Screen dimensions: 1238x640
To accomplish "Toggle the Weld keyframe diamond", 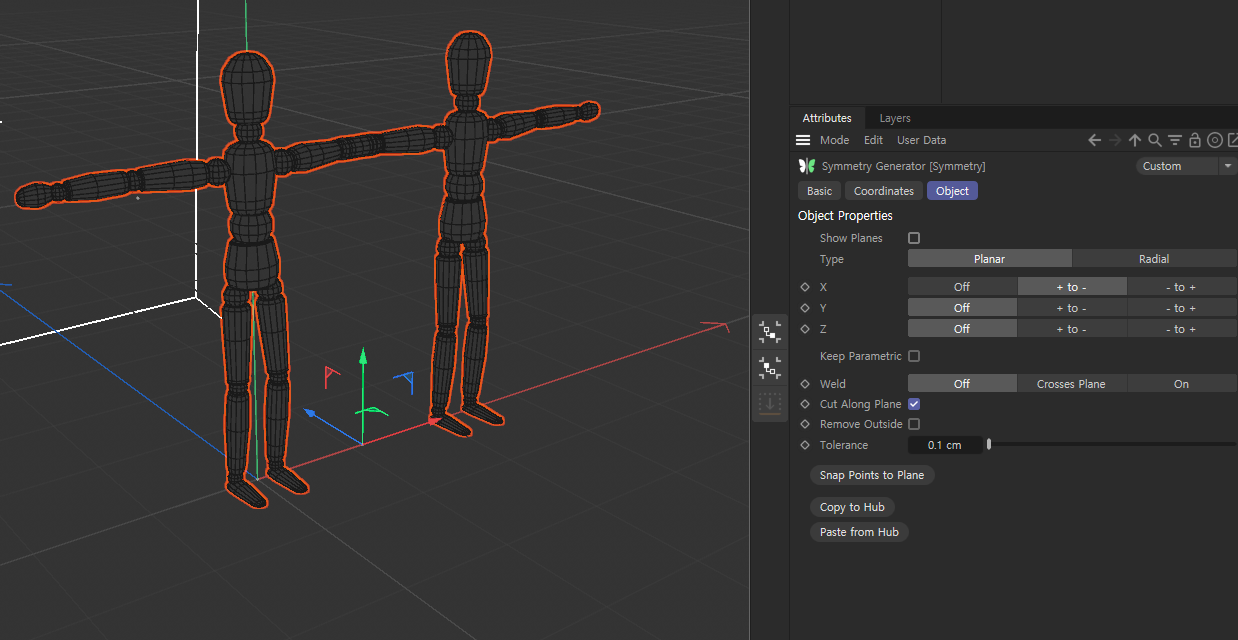I will tap(805, 384).
